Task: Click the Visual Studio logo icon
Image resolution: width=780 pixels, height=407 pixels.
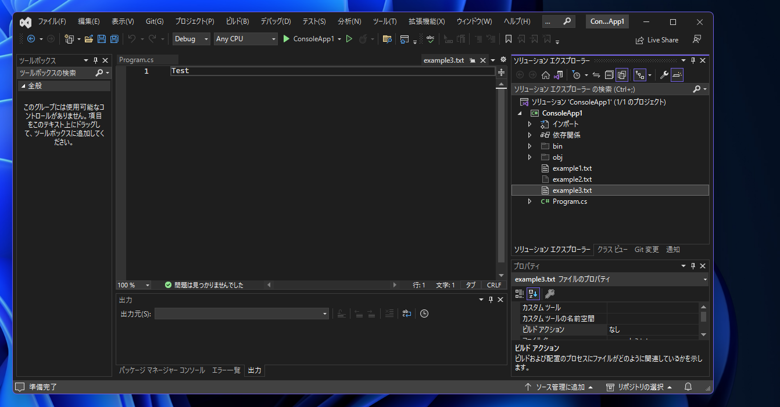Action: click(x=25, y=22)
